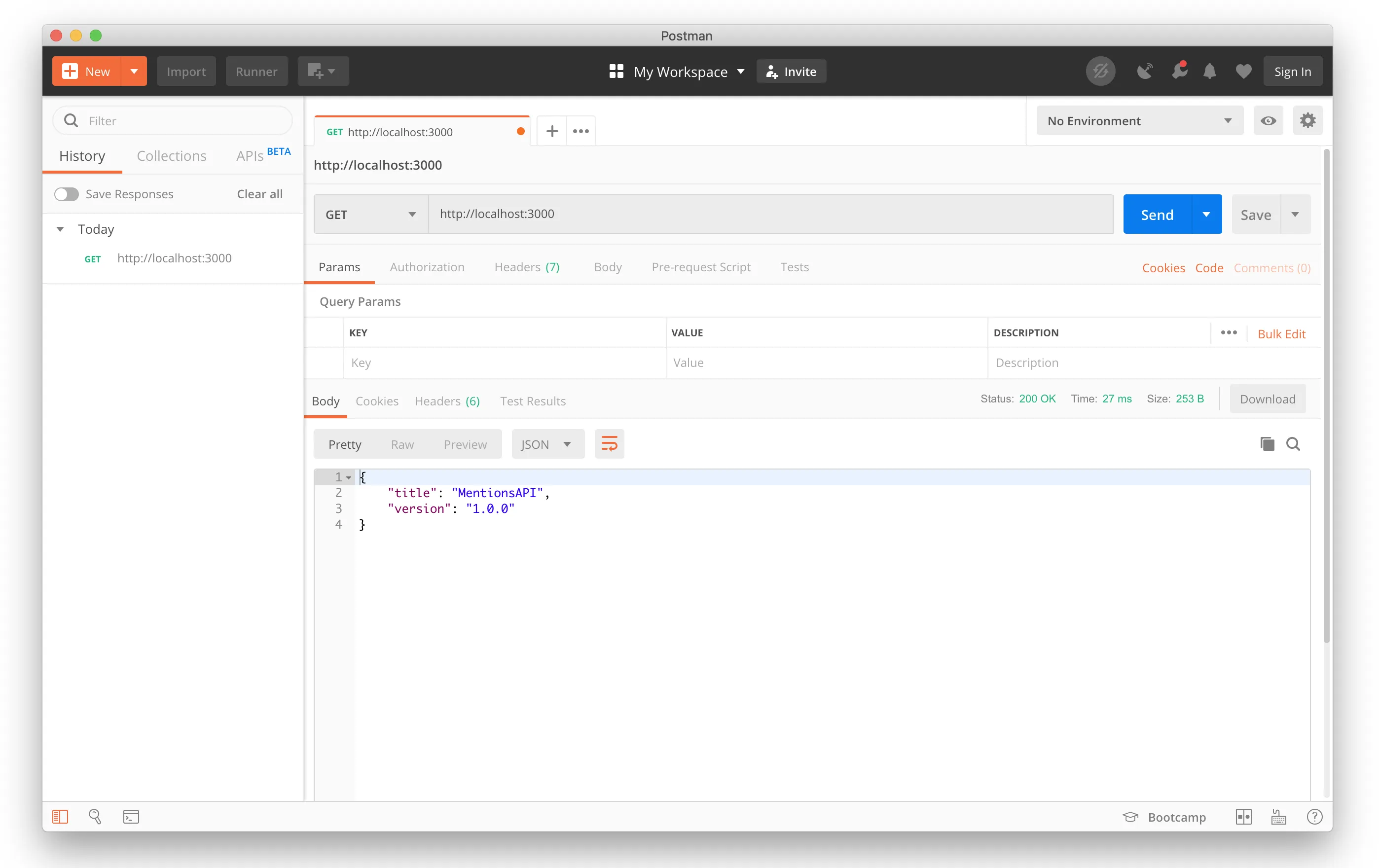Copy the response body using the copy icon
The height and width of the screenshot is (868, 1379).
(x=1268, y=444)
